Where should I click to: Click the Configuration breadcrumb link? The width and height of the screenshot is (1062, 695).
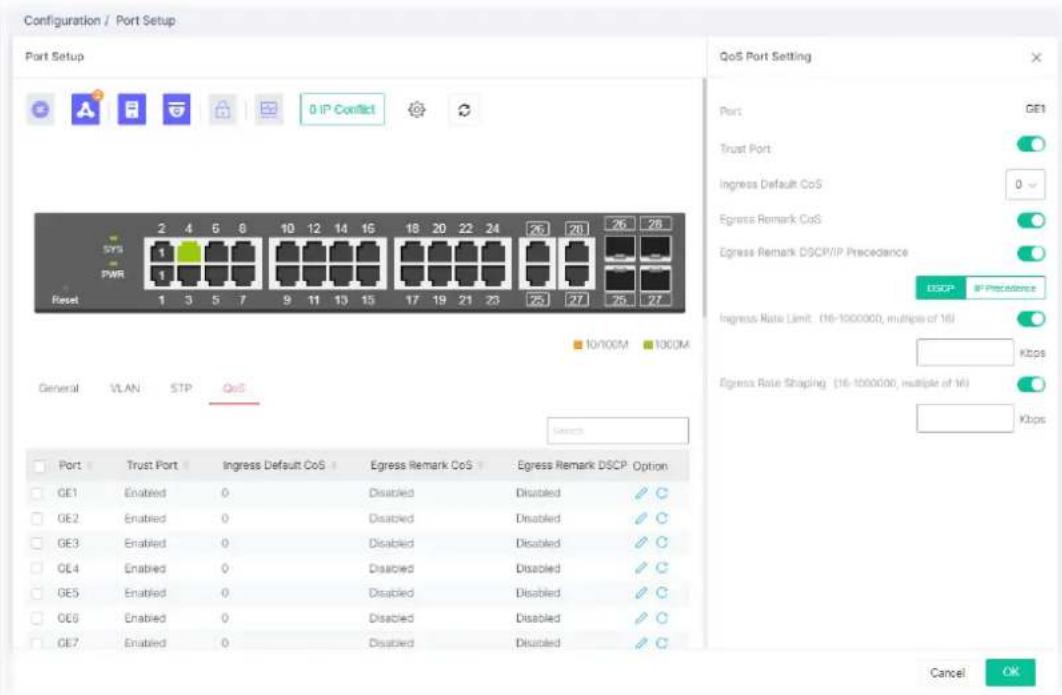(x=62, y=20)
